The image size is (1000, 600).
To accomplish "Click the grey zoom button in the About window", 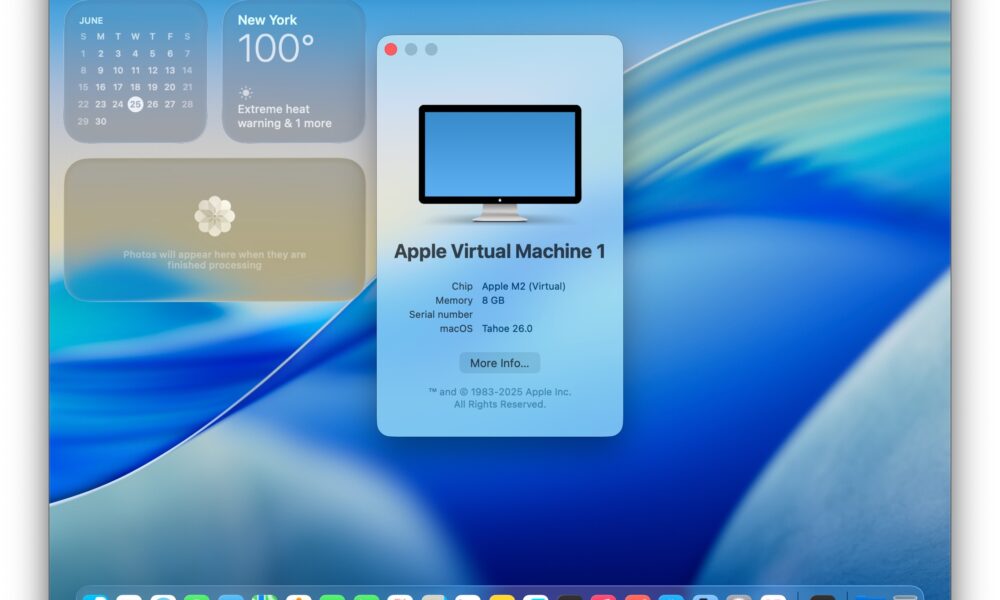I will point(432,49).
